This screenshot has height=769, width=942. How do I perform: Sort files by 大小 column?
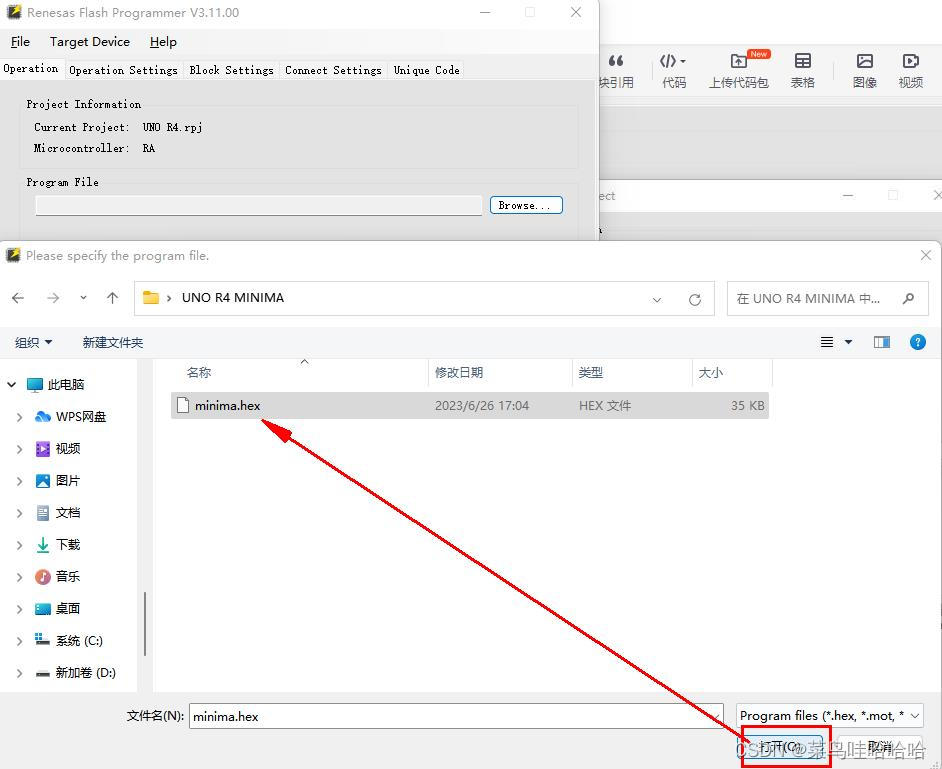click(710, 372)
